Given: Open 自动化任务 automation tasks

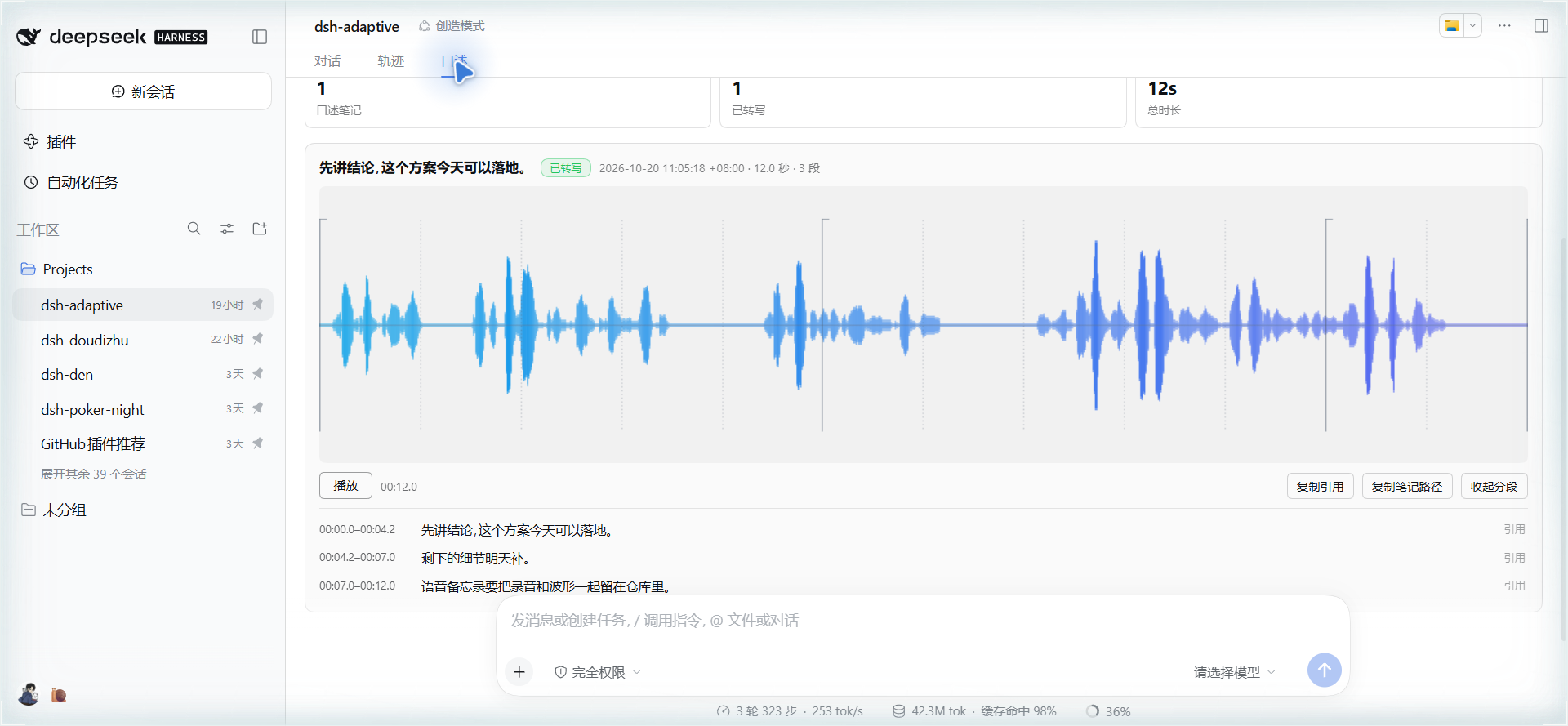Looking at the screenshot, I should tap(70, 182).
